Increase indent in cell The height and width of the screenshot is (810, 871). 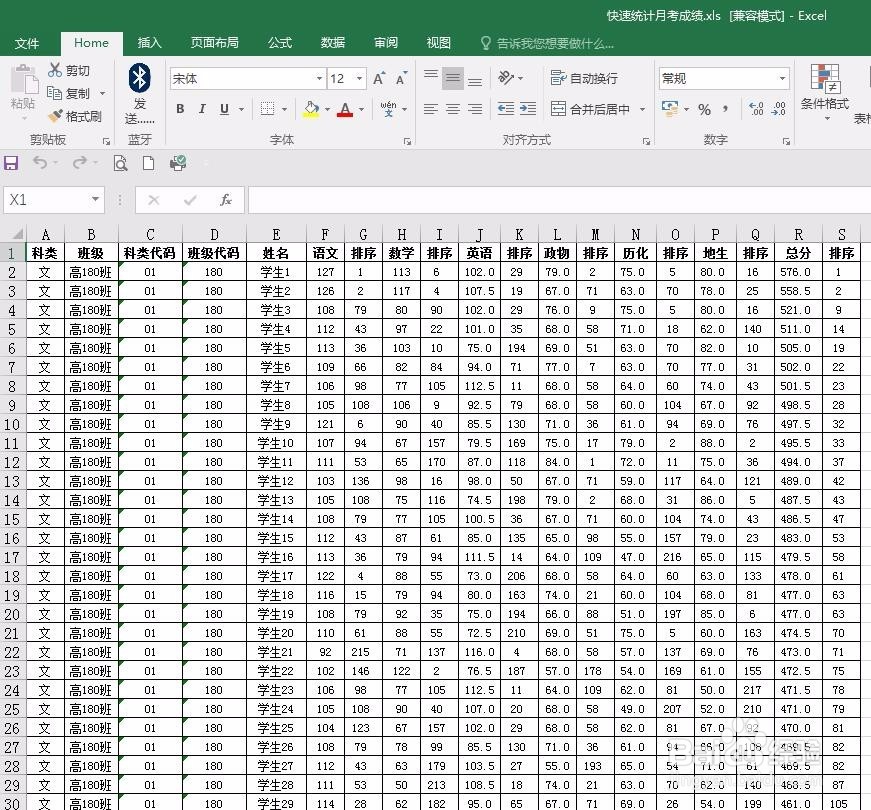[x=528, y=109]
